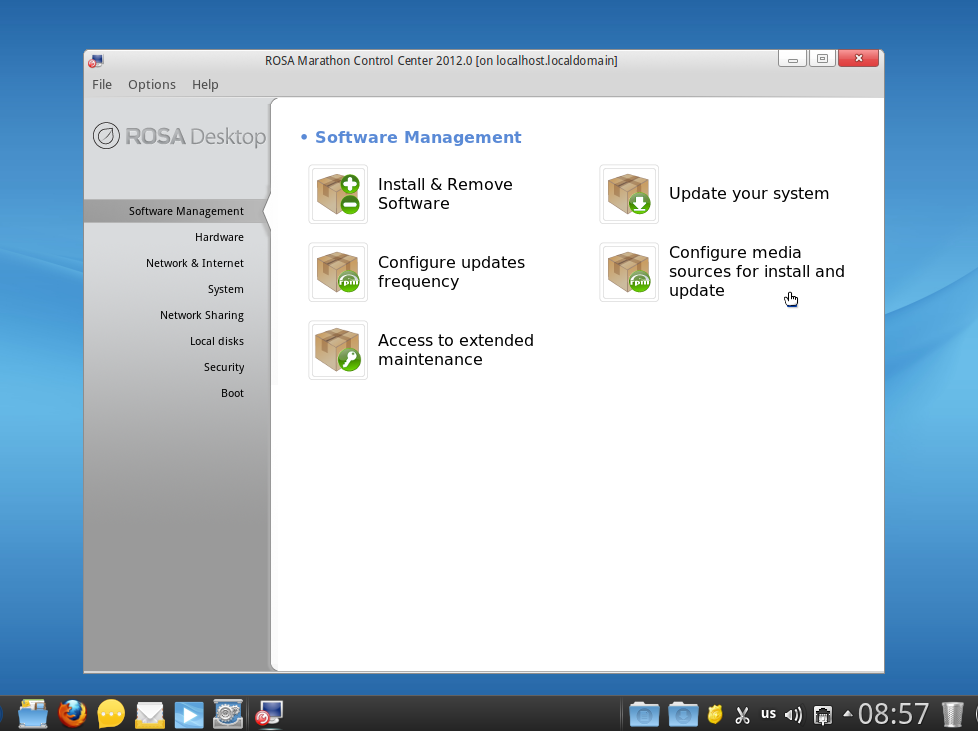Close the ROSA Control Center window
The image size is (978, 731).
[858, 59]
